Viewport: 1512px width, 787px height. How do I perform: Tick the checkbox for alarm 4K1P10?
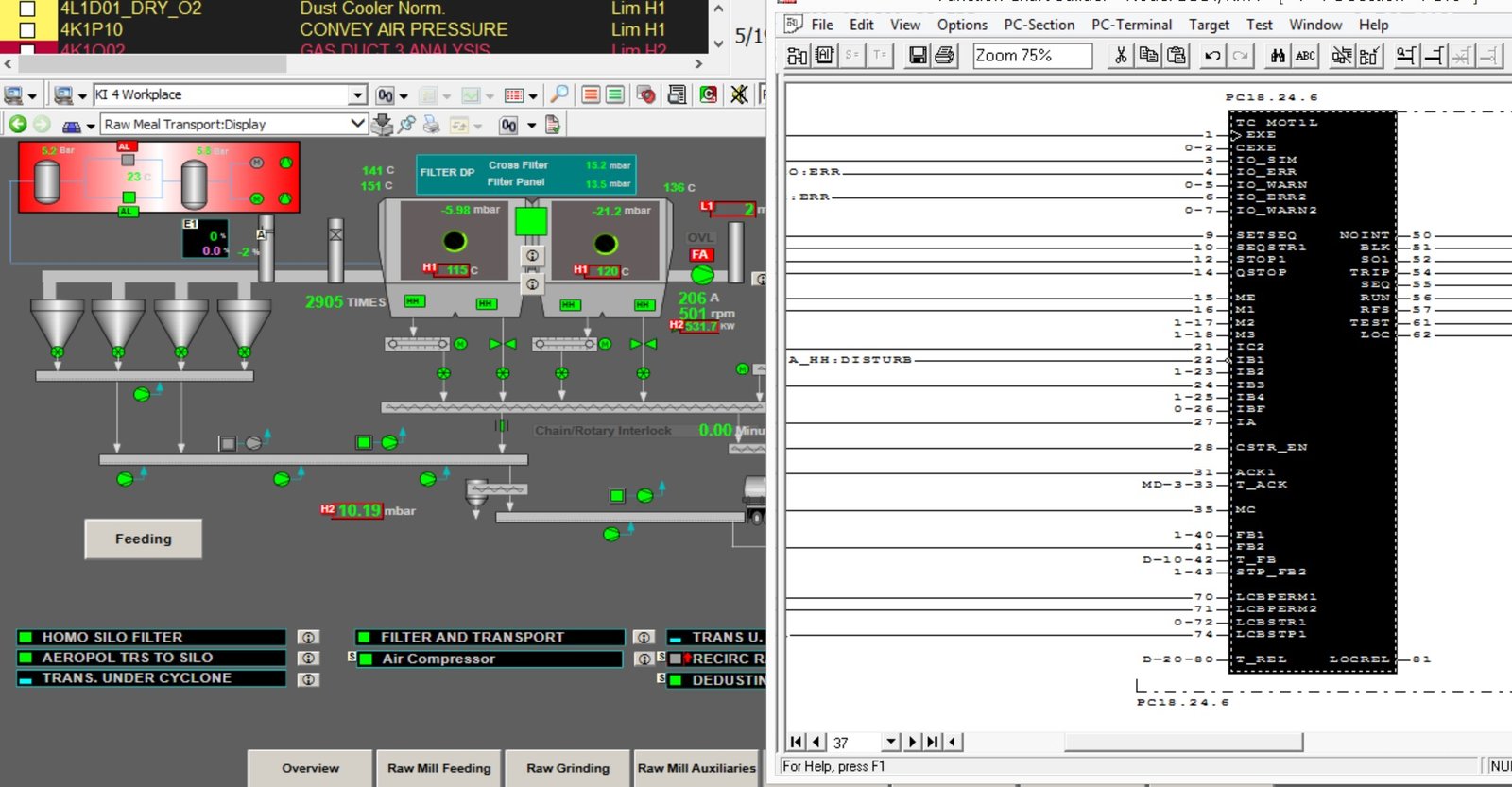(x=27, y=30)
